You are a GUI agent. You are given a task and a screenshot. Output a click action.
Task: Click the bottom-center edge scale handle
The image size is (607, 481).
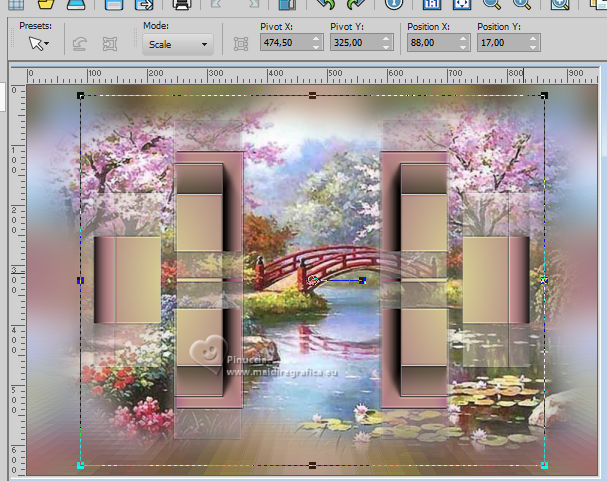coord(312,466)
